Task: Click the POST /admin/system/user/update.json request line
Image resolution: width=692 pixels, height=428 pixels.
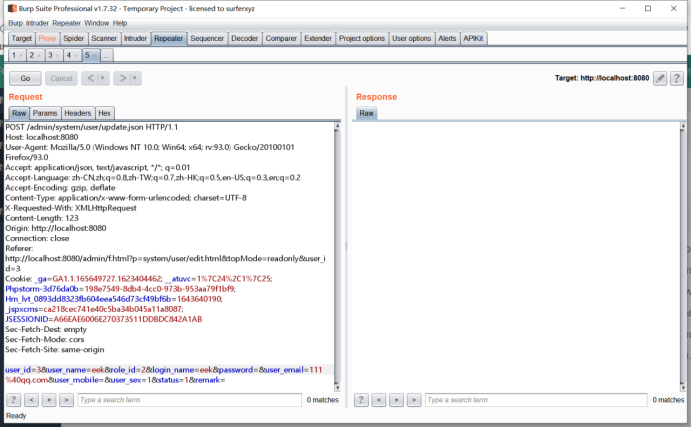Action: point(92,127)
